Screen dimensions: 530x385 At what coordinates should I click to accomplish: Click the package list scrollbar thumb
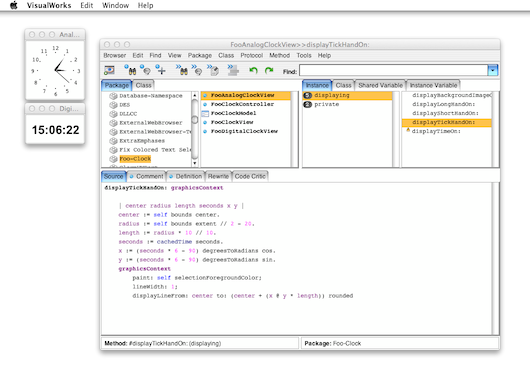195,120
